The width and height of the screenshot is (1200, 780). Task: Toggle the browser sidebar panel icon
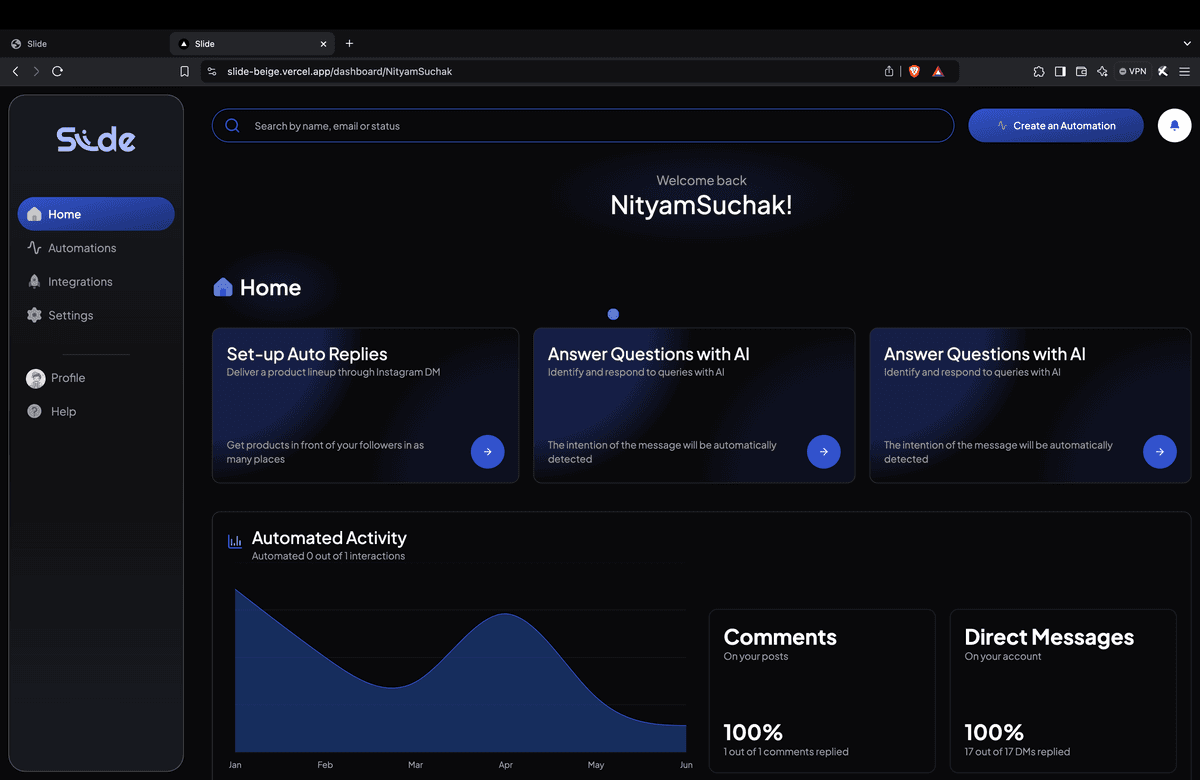point(1060,71)
